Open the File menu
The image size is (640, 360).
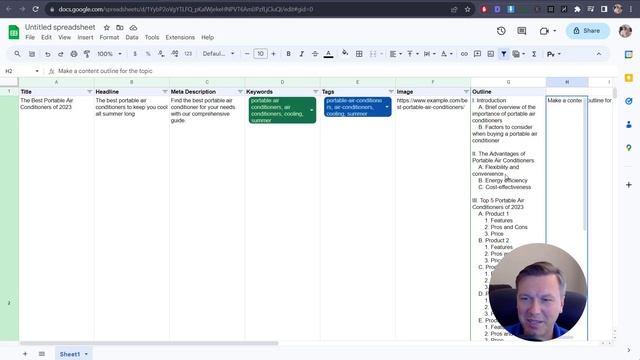click(x=30, y=38)
